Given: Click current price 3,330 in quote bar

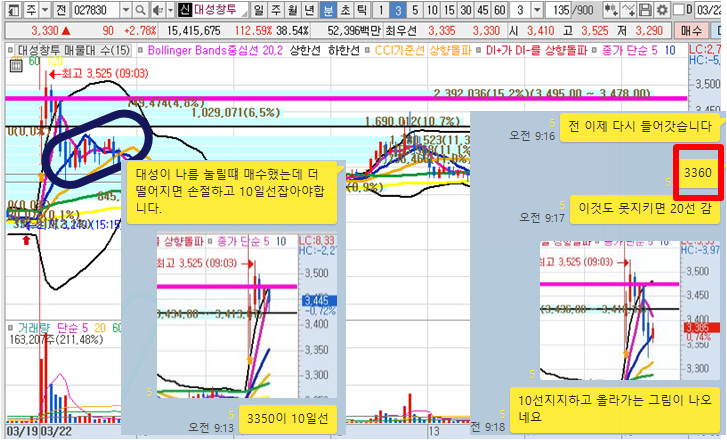Looking at the screenshot, I should coord(45,31).
